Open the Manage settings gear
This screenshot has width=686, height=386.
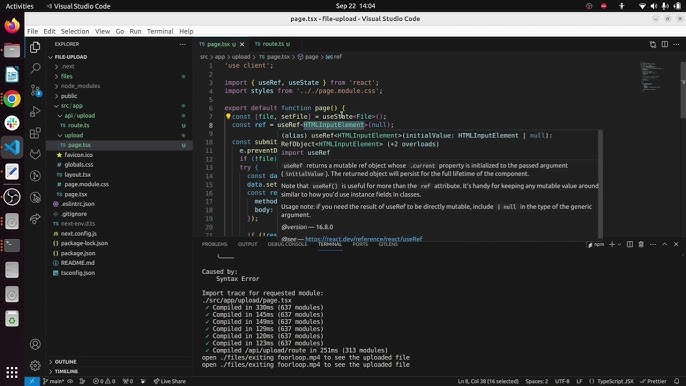(x=35, y=365)
